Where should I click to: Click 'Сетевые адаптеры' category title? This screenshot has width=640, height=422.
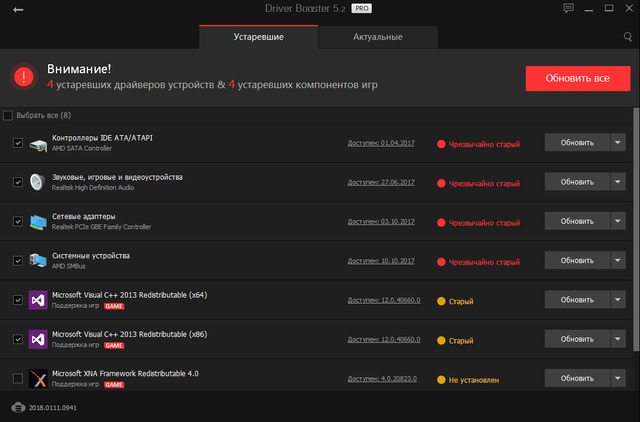84,216
